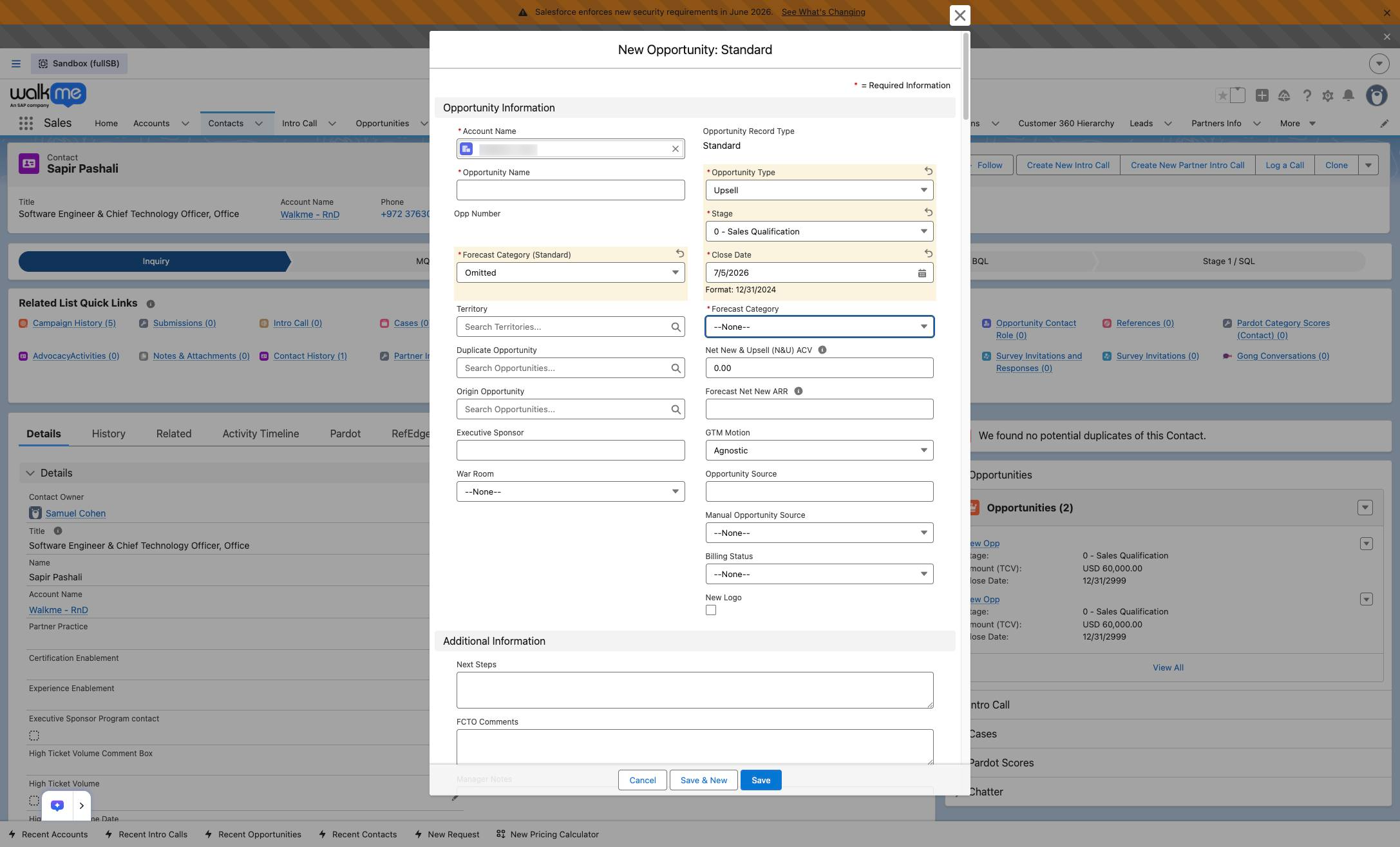Click the Save button
The height and width of the screenshot is (847, 1400).
pyautogui.click(x=761, y=780)
